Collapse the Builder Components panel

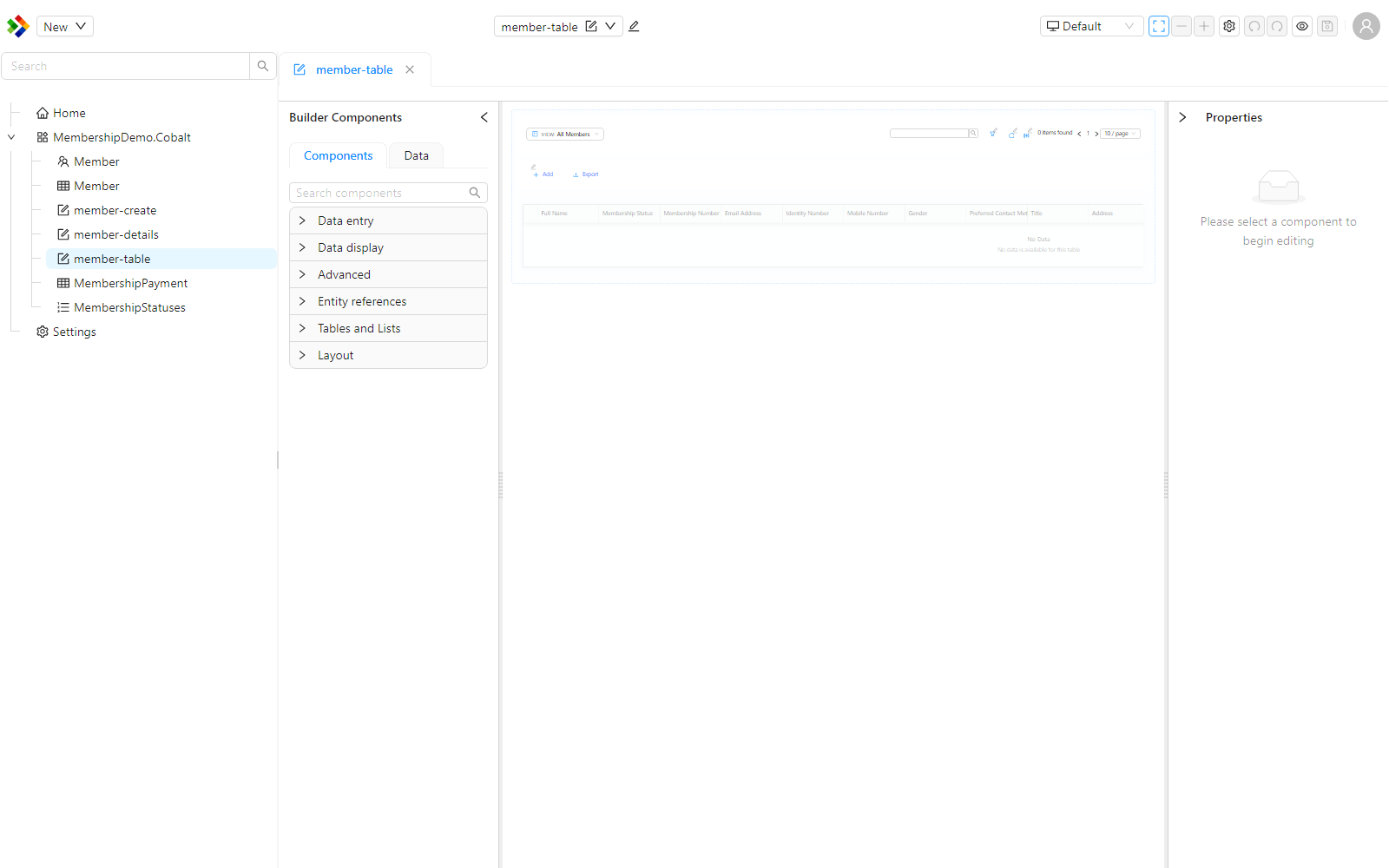(x=484, y=117)
